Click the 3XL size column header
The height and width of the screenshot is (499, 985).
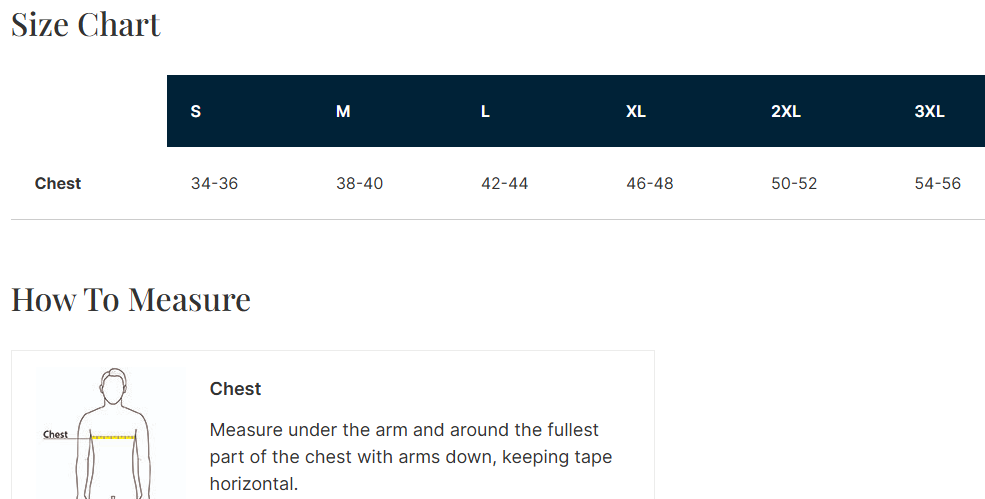click(x=929, y=111)
